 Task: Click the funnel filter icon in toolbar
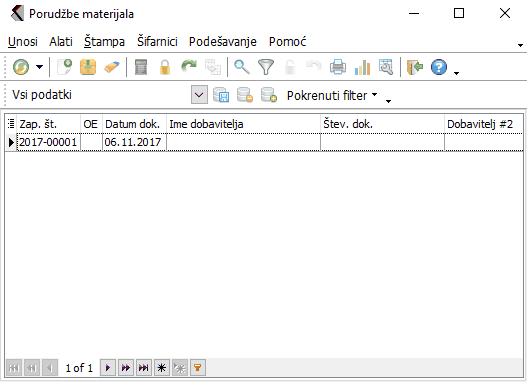[266, 67]
